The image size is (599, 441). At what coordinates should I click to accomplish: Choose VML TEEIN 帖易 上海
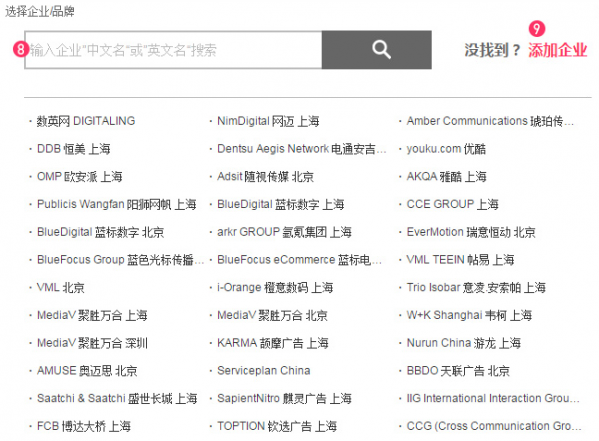click(x=460, y=260)
